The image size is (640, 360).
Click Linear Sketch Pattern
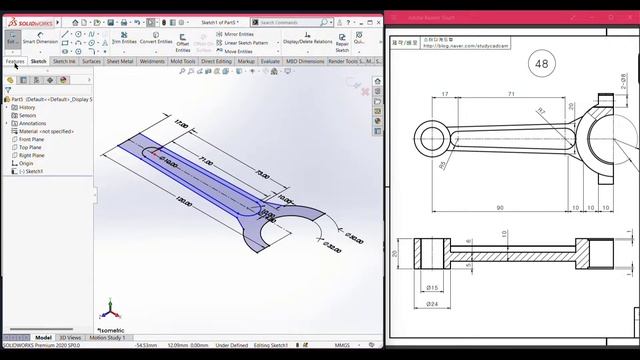(242, 43)
